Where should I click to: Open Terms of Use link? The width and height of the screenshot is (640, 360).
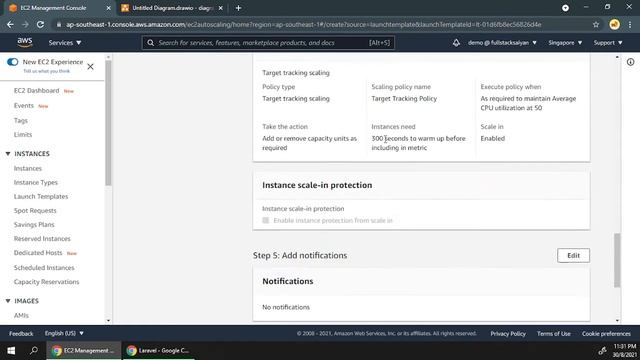point(553,333)
